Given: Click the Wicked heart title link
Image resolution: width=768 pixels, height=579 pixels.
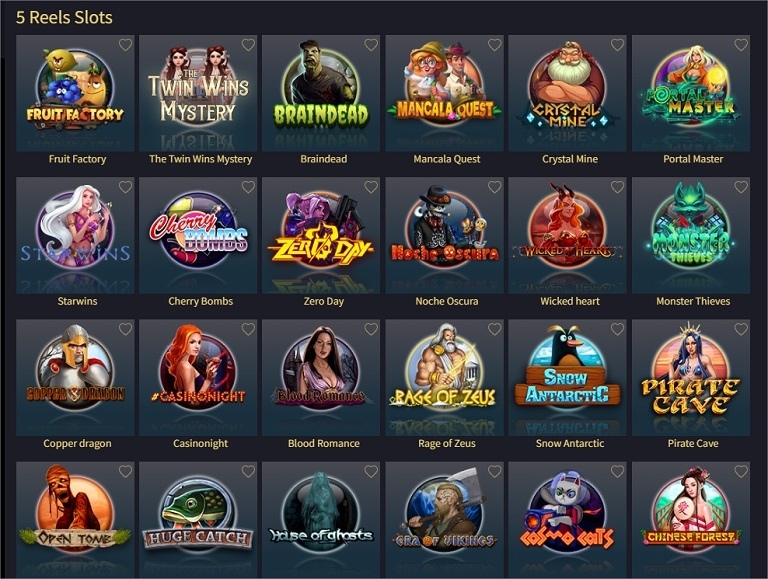Looking at the screenshot, I should click(x=570, y=301).
